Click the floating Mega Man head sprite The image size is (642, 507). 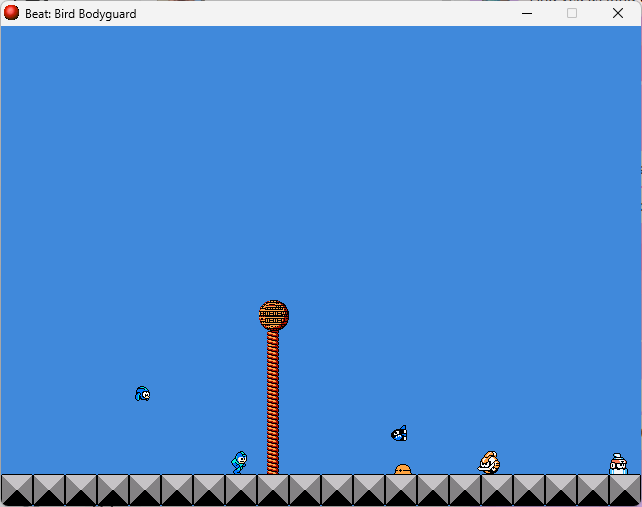[142, 394]
